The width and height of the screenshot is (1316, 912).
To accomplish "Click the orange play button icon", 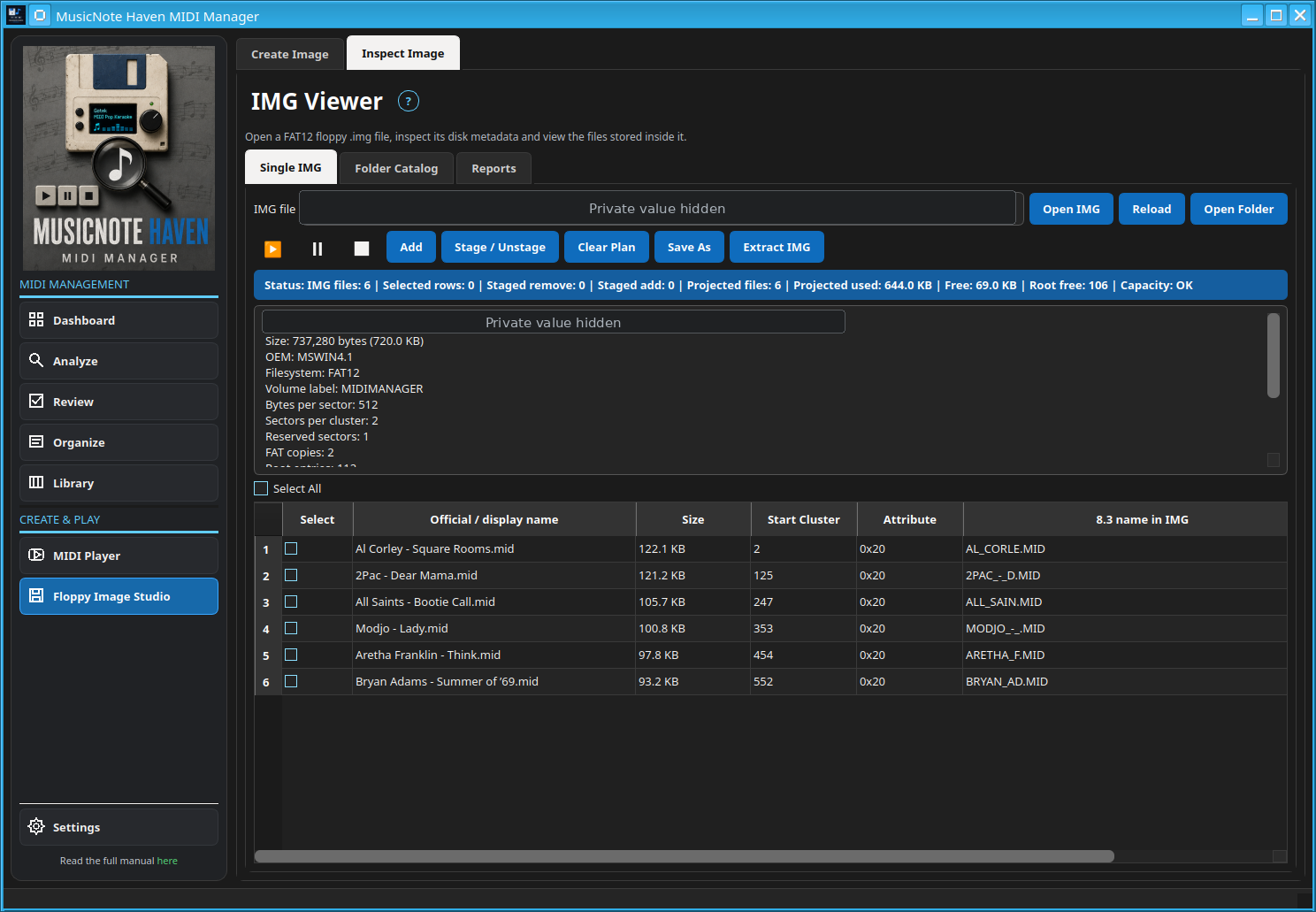I will coord(273,249).
